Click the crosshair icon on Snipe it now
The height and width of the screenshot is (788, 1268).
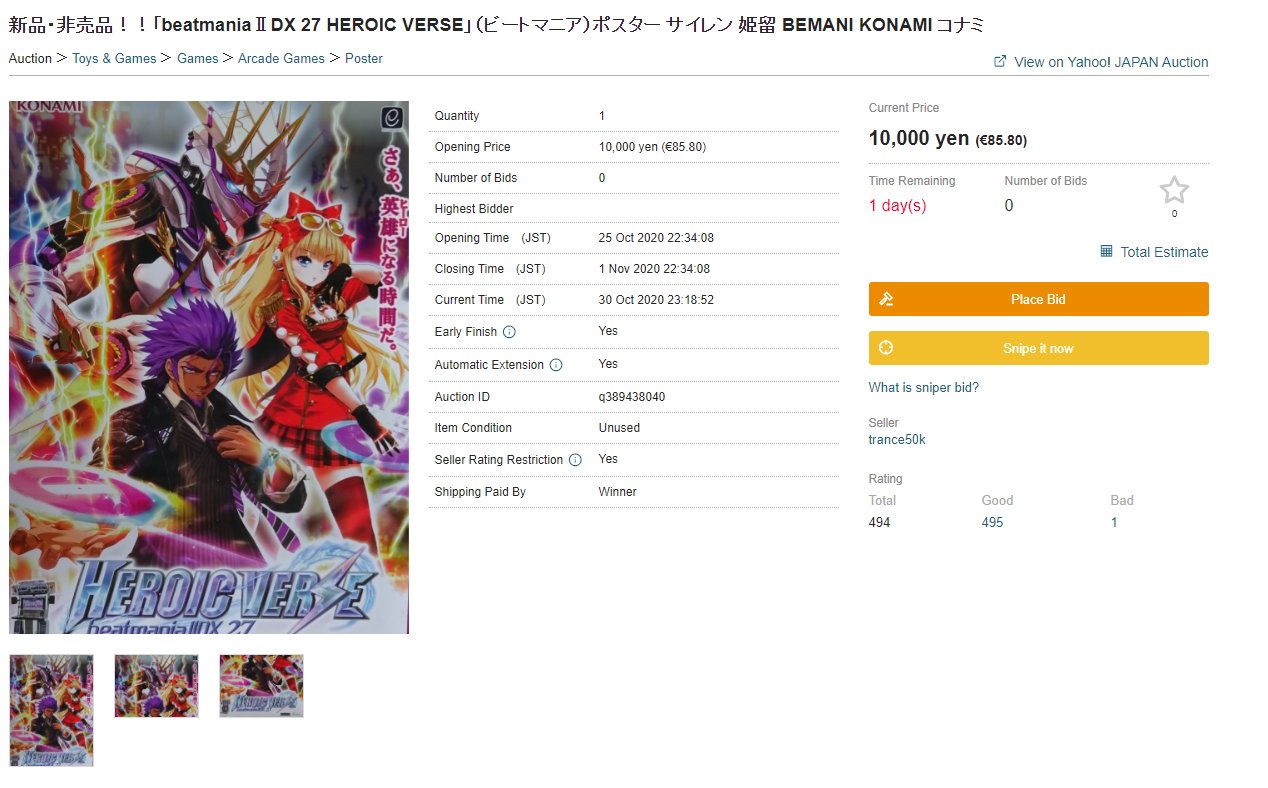tap(886, 348)
